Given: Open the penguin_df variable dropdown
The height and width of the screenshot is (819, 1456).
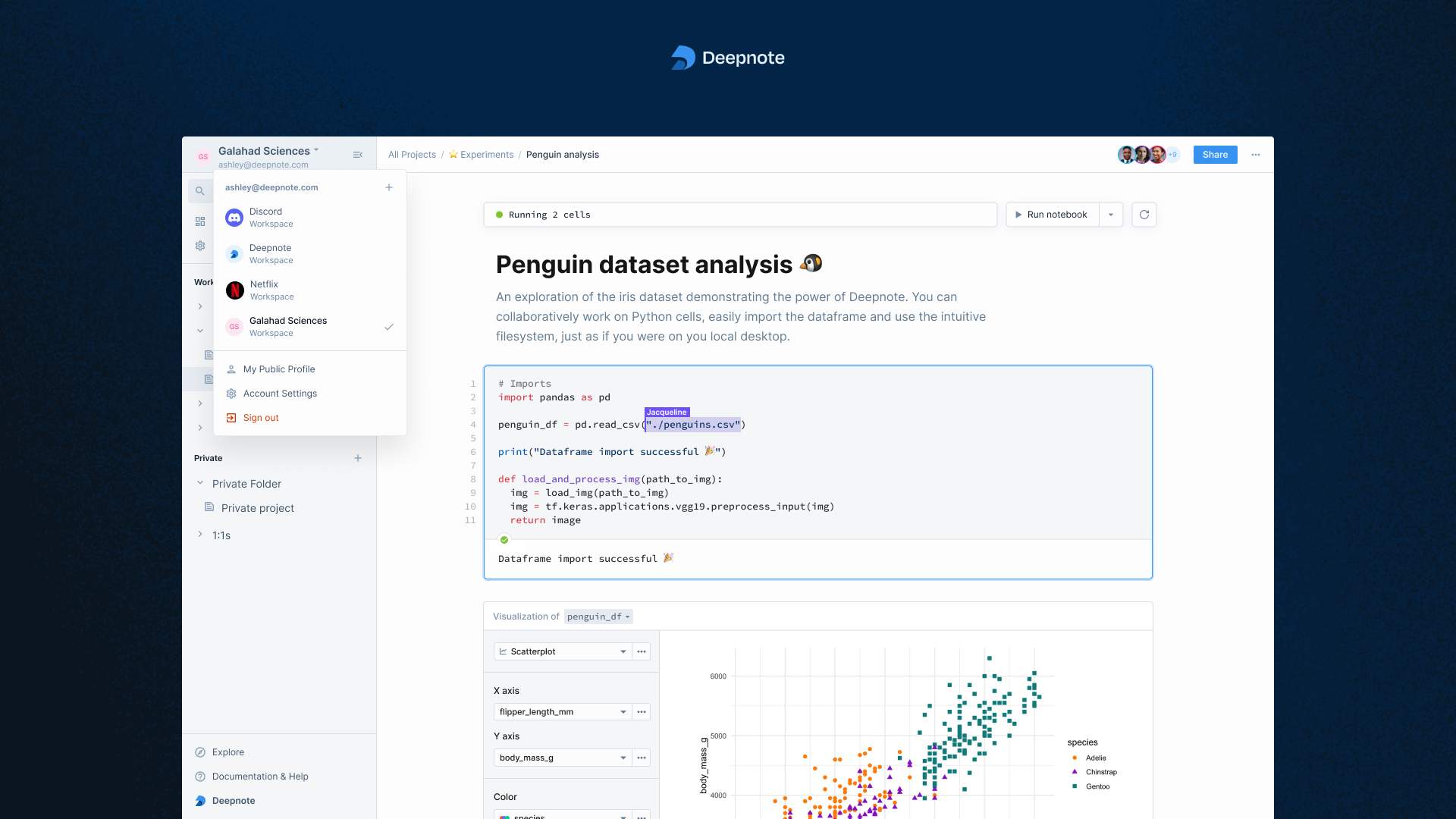Looking at the screenshot, I should [x=598, y=617].
